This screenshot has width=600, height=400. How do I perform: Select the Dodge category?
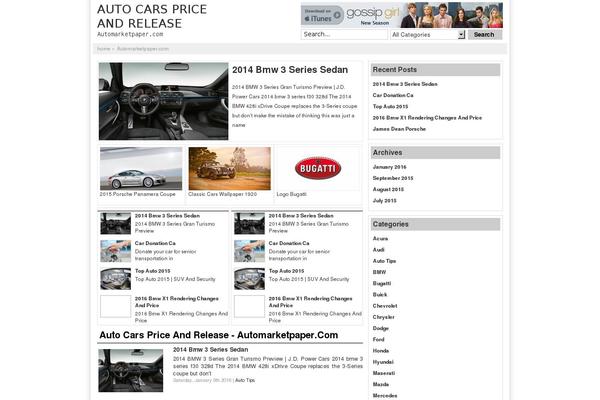pos(381,328)
